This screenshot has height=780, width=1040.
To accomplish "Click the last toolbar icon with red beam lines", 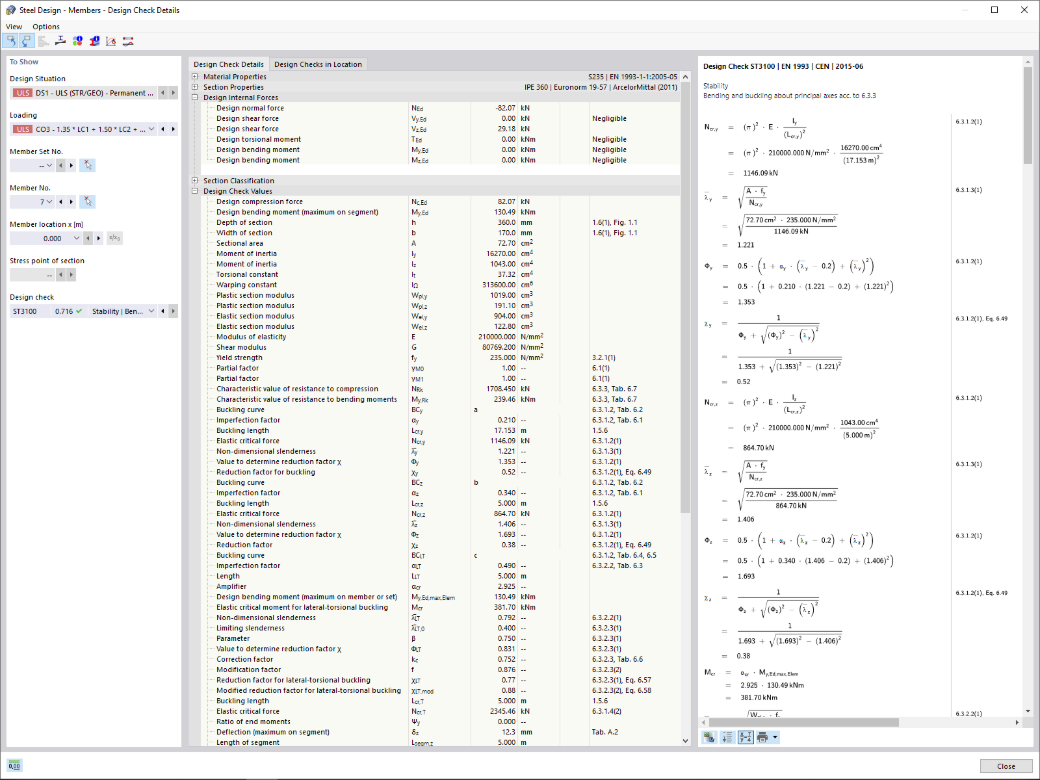I will 128,41.
